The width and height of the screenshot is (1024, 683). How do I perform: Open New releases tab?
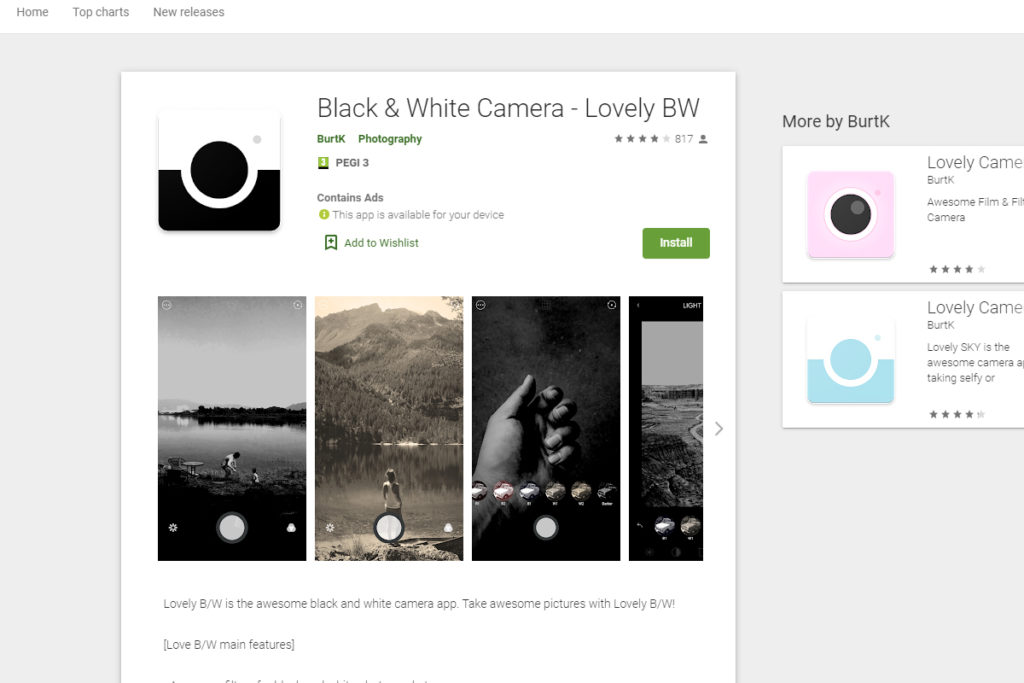click(189, 12)
